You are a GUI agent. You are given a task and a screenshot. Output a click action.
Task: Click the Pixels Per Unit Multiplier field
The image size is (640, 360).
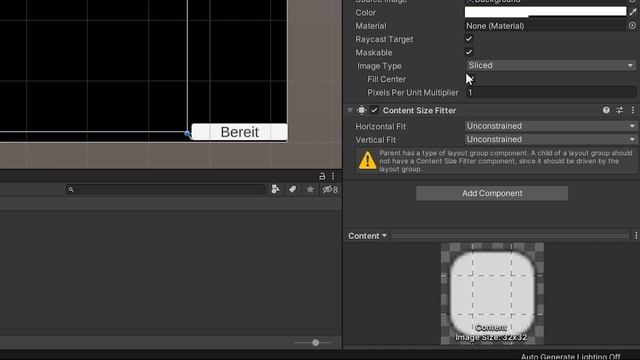tap(551, 93)
